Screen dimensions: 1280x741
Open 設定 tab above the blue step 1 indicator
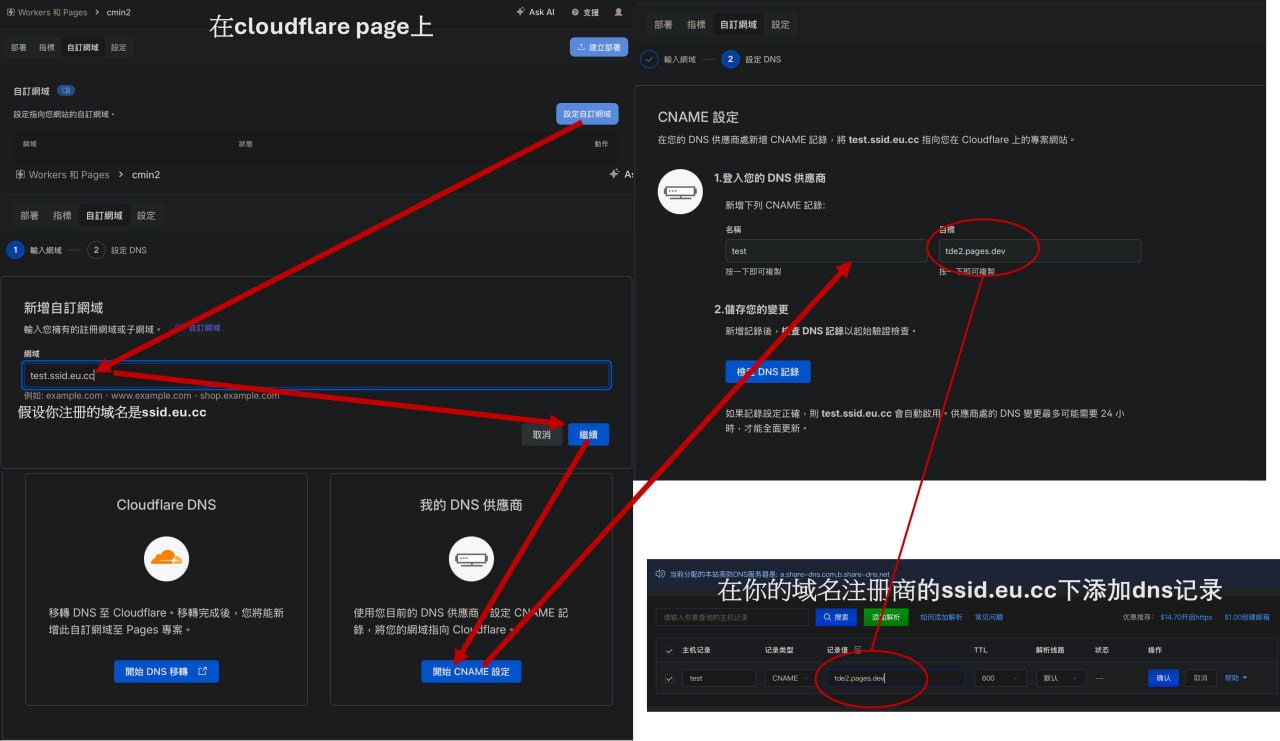pos(146,215)
